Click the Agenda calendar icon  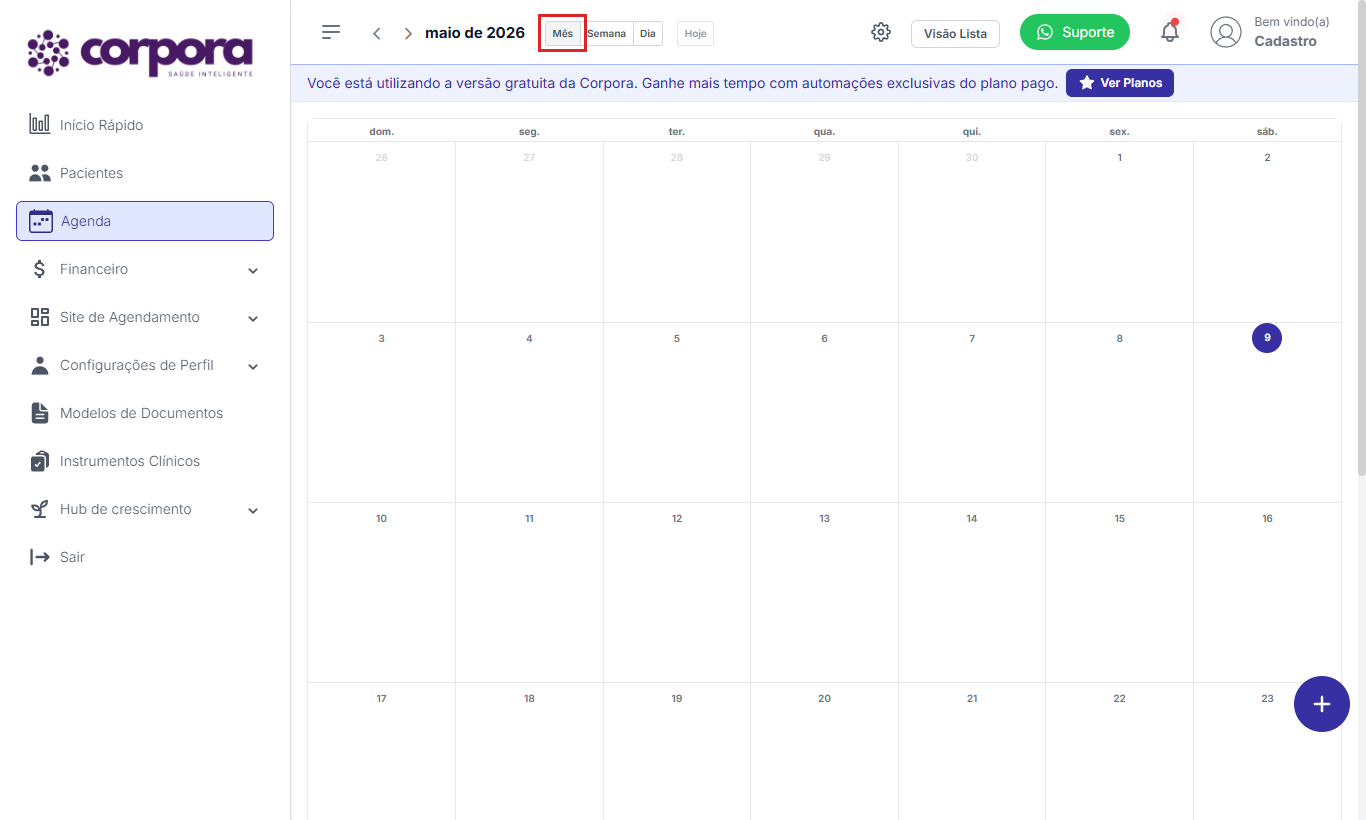[41, 221]
